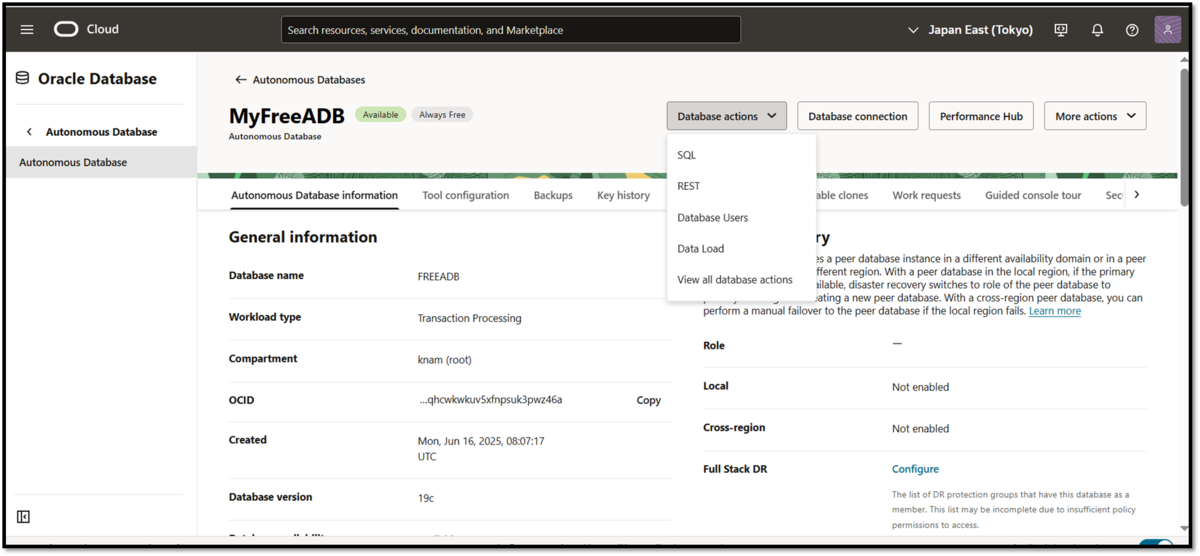Open the notifications bell
Viewport: 1200px width, 556px height.
point(1097,30)
